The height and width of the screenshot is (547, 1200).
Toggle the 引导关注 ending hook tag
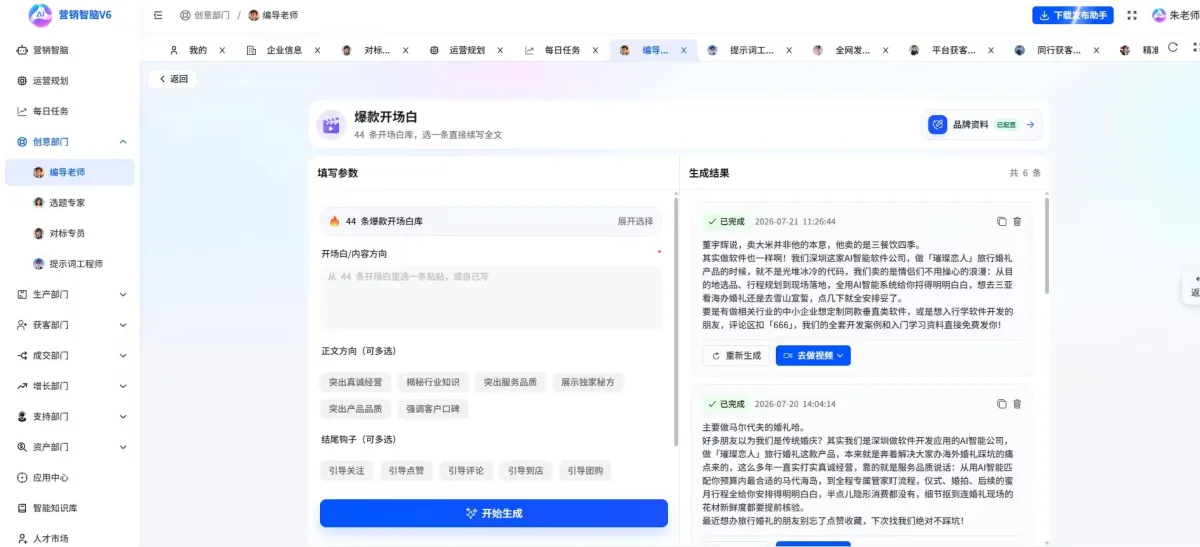pyautogui.click(x=347, y=470)
